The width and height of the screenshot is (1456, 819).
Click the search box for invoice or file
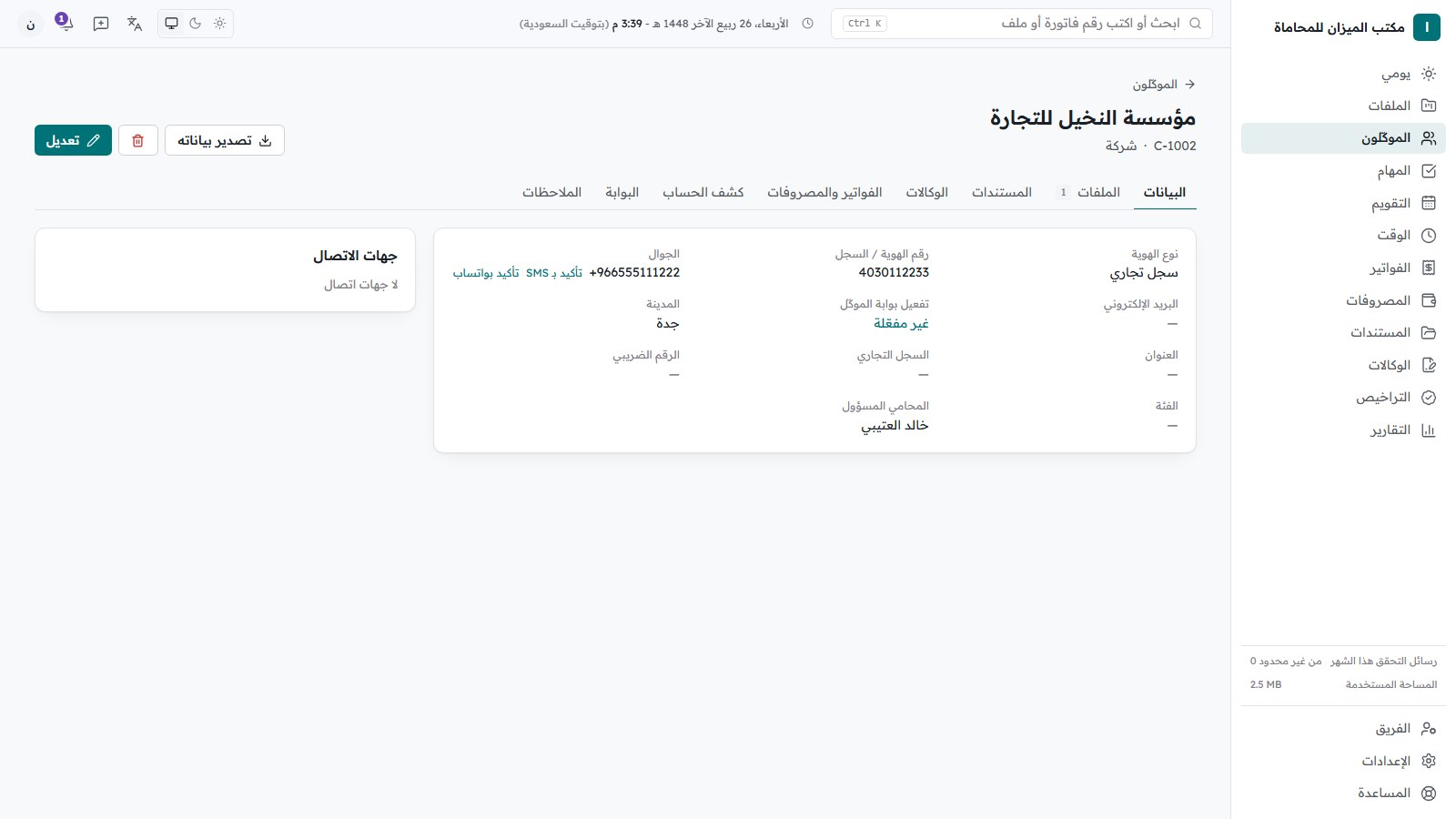coord(1022,24)
